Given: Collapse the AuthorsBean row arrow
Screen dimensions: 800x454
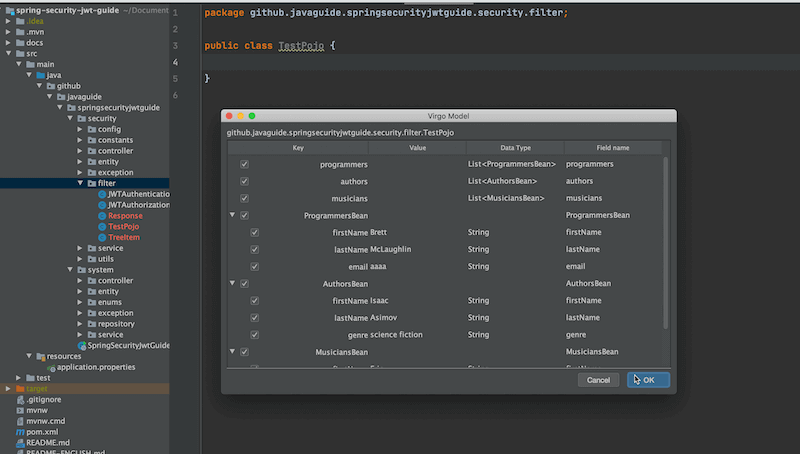Looking at the screenshot, I should [233, 284].
